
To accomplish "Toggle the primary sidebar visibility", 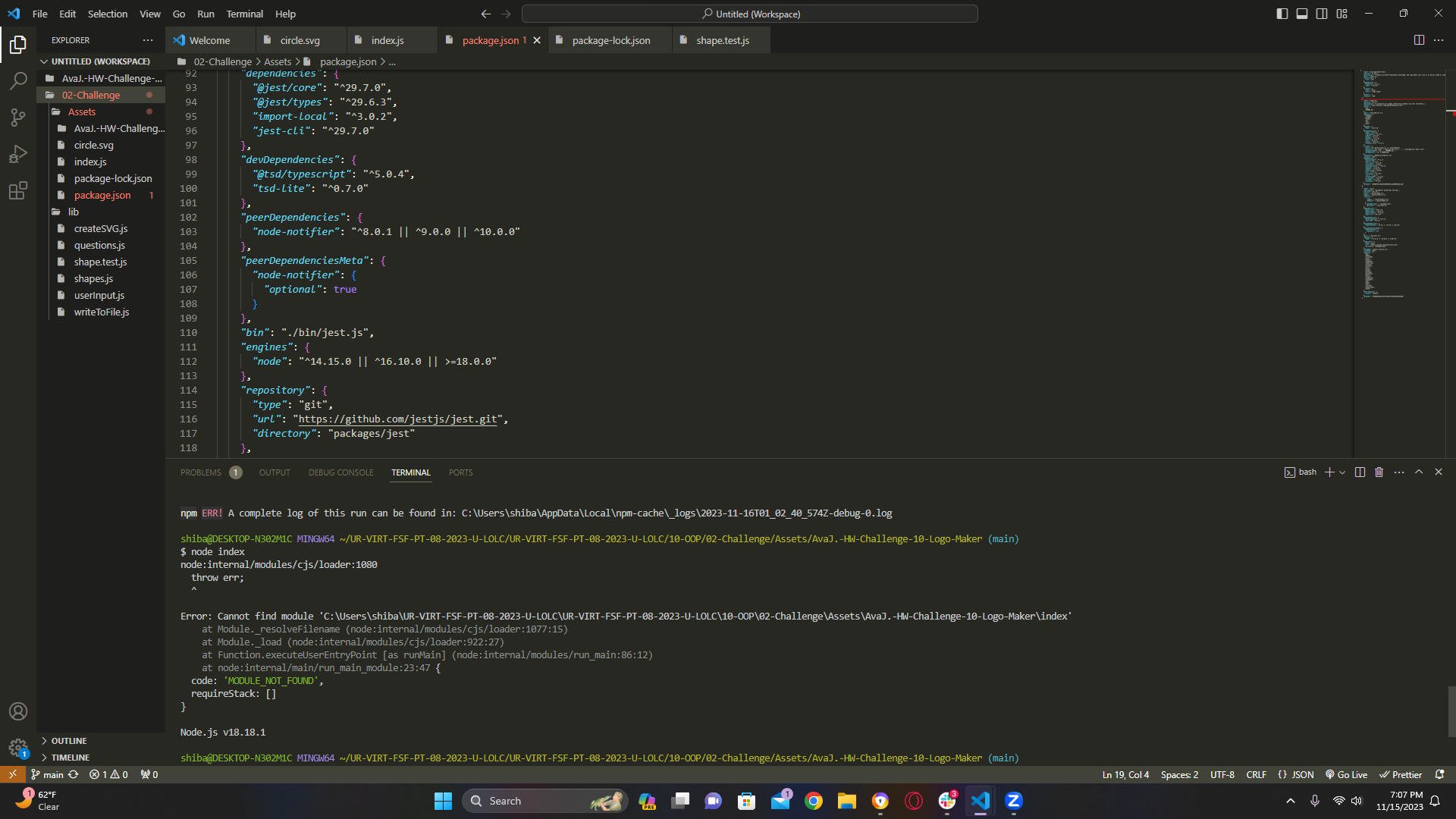I will point(1282,13).
